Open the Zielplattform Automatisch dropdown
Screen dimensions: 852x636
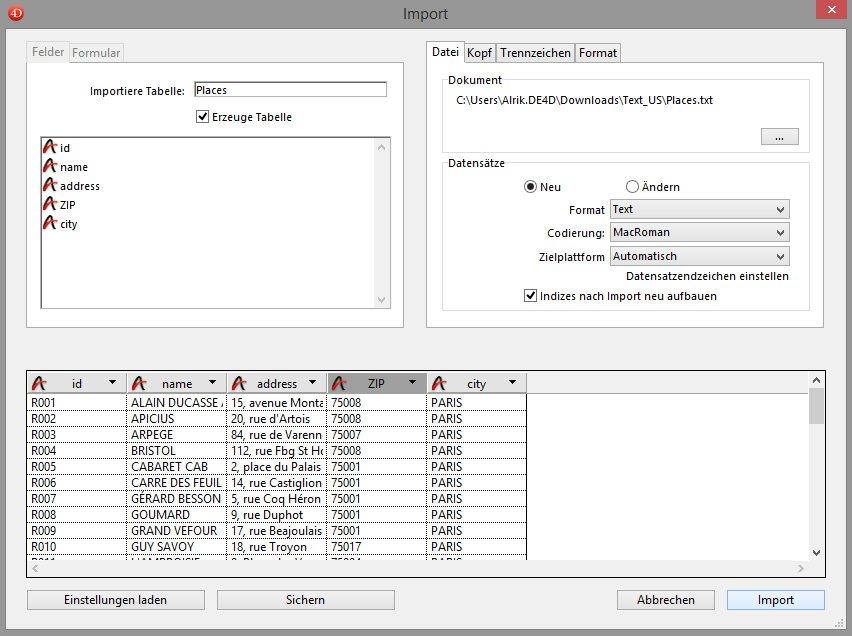coord(699,256)
